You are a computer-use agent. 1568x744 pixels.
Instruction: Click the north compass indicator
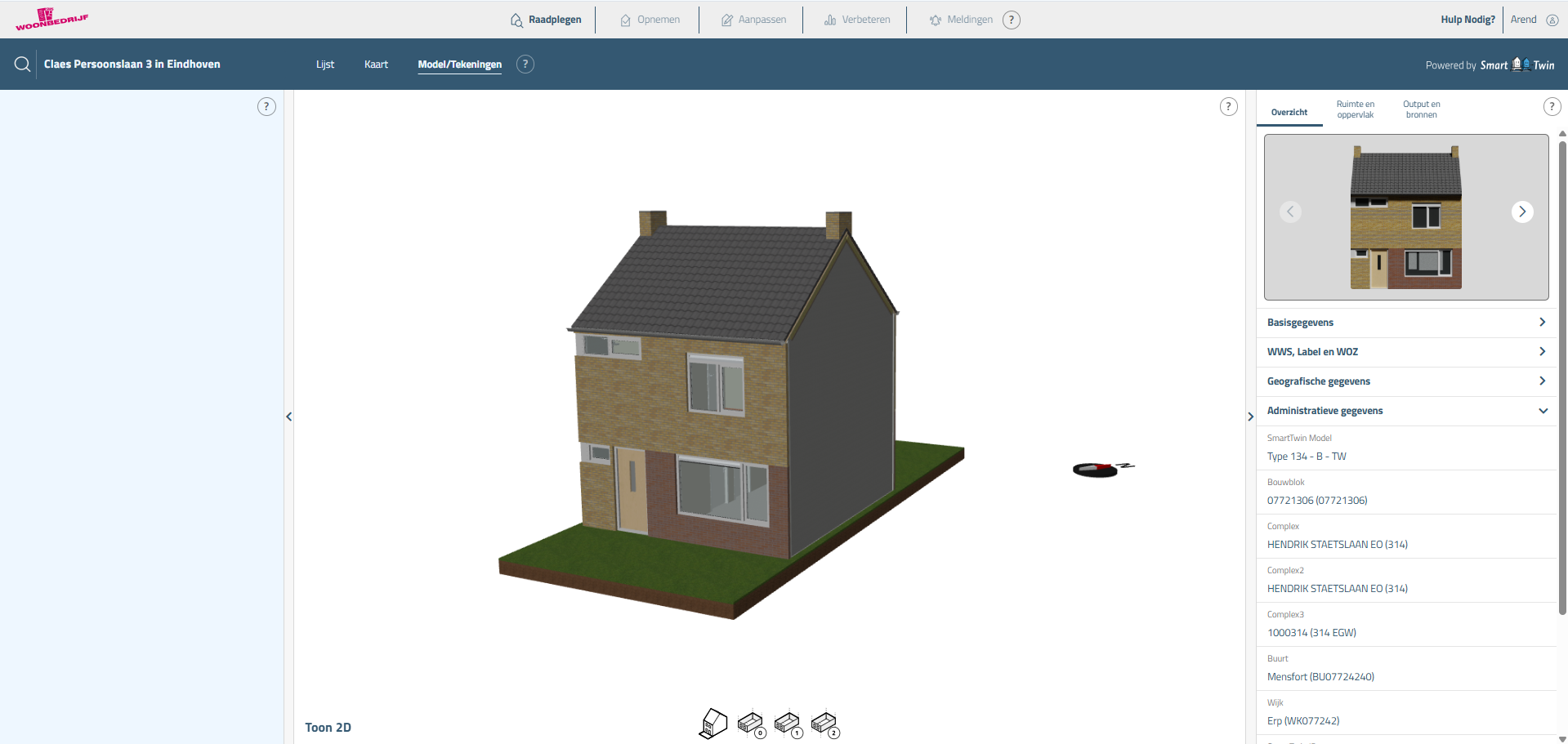(x=1101, y=469)
